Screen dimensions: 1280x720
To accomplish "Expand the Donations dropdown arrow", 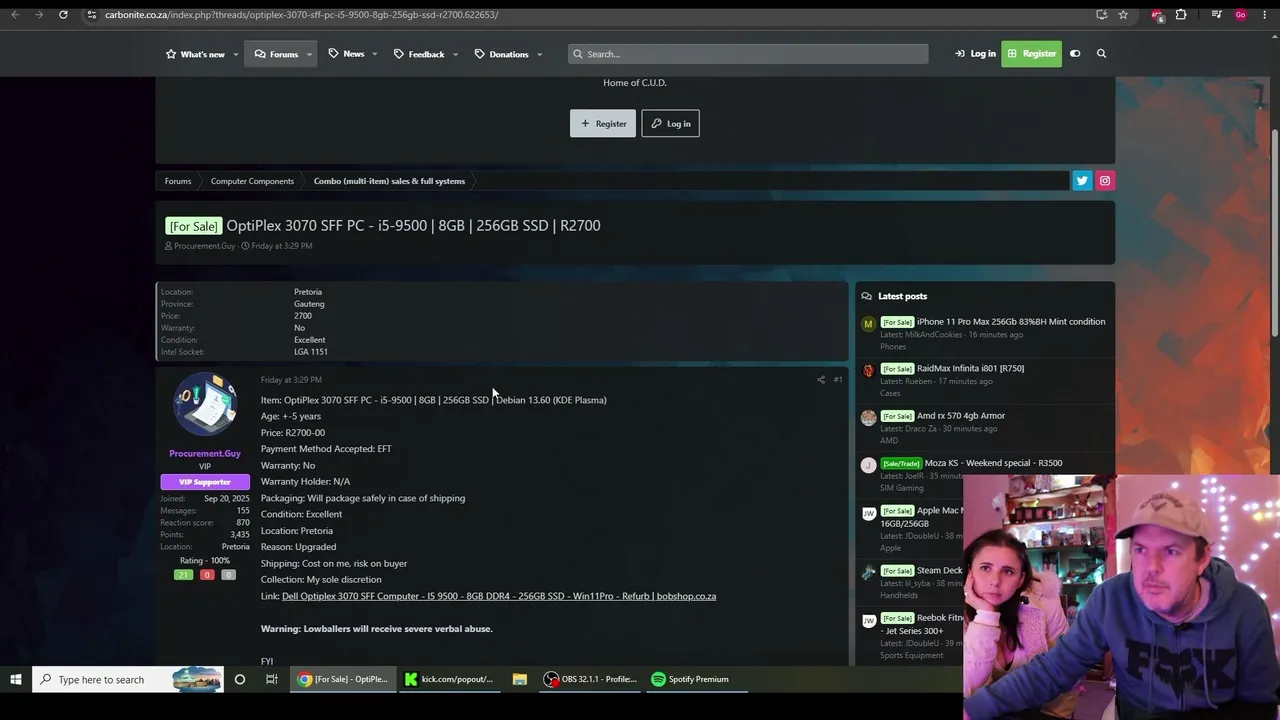I will coord(539,54).
